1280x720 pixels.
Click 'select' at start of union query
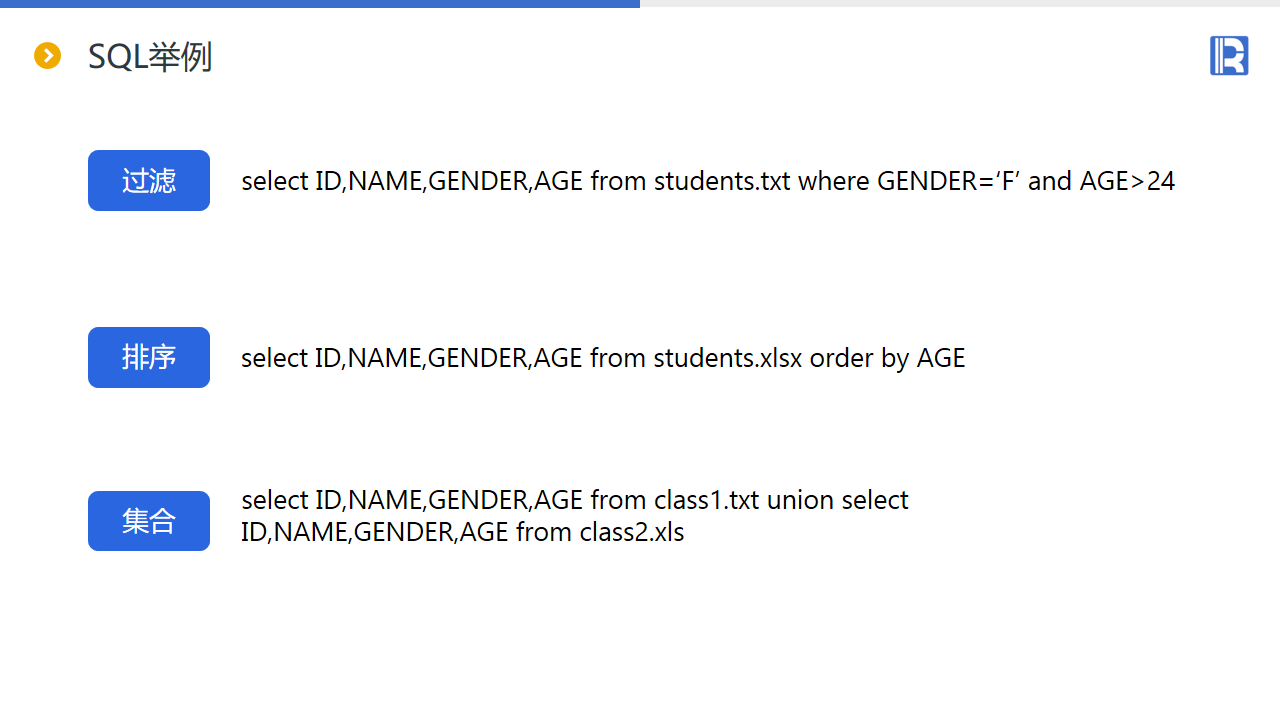275,500
